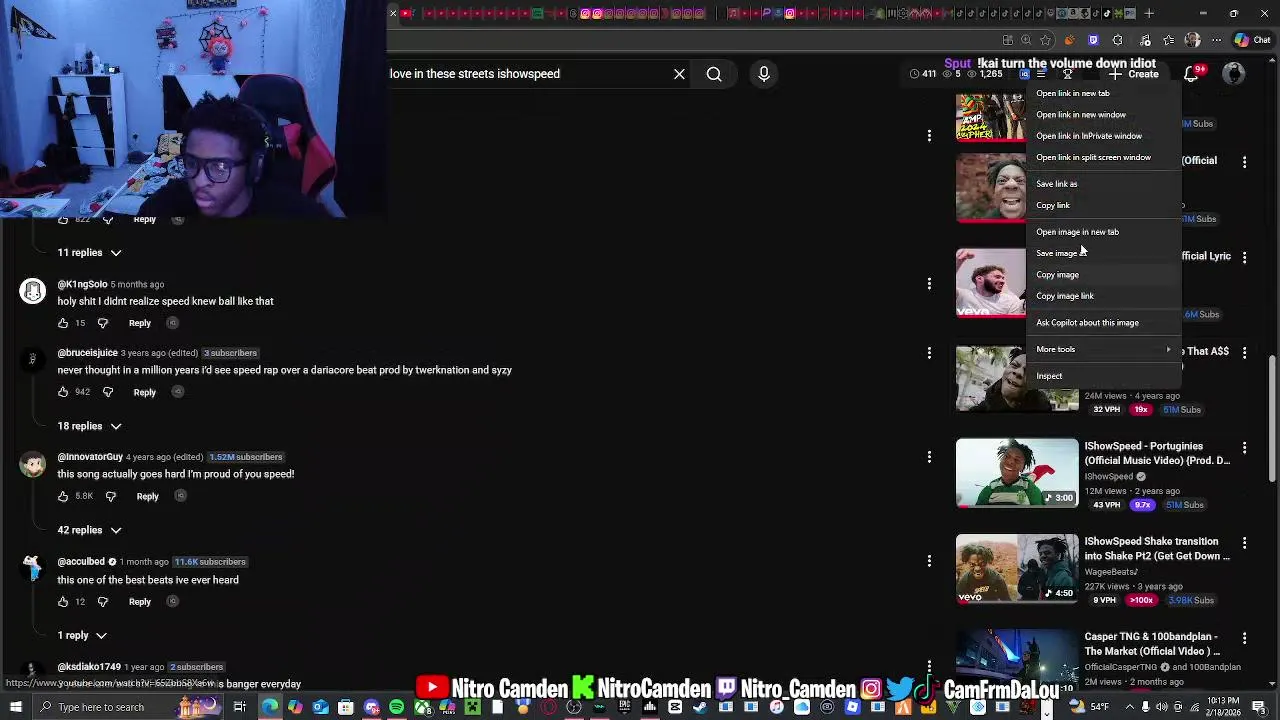Choose Open link in split screen window
This screenshot has width=1280, height=720.
click(1104, 157)
